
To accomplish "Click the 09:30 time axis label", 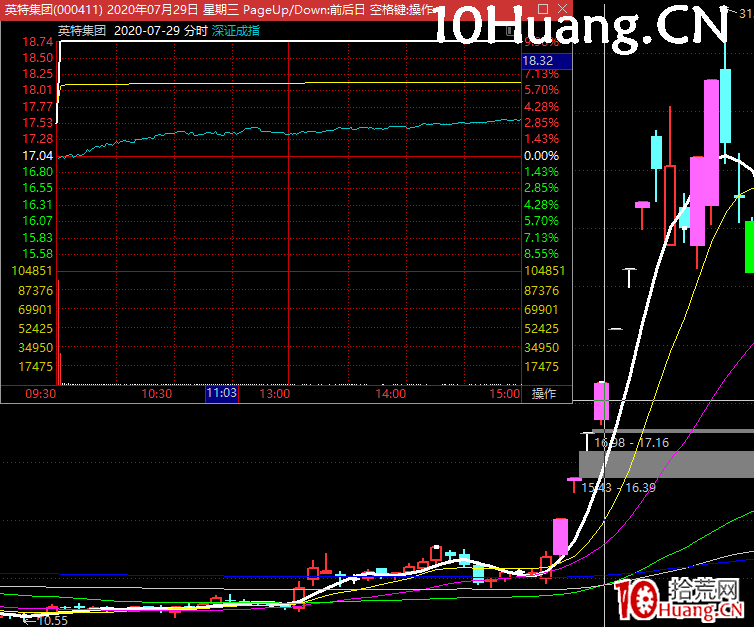I will (40, 394).
